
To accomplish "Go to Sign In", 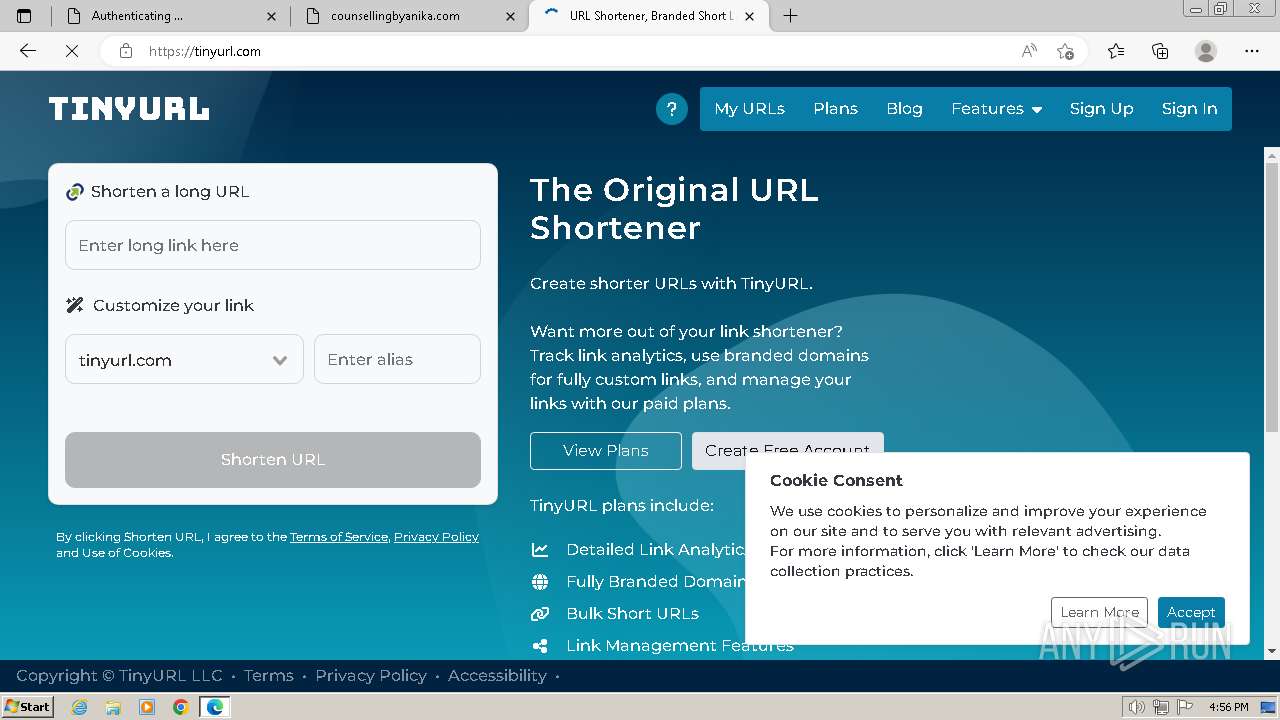I will coord(1189,109).
